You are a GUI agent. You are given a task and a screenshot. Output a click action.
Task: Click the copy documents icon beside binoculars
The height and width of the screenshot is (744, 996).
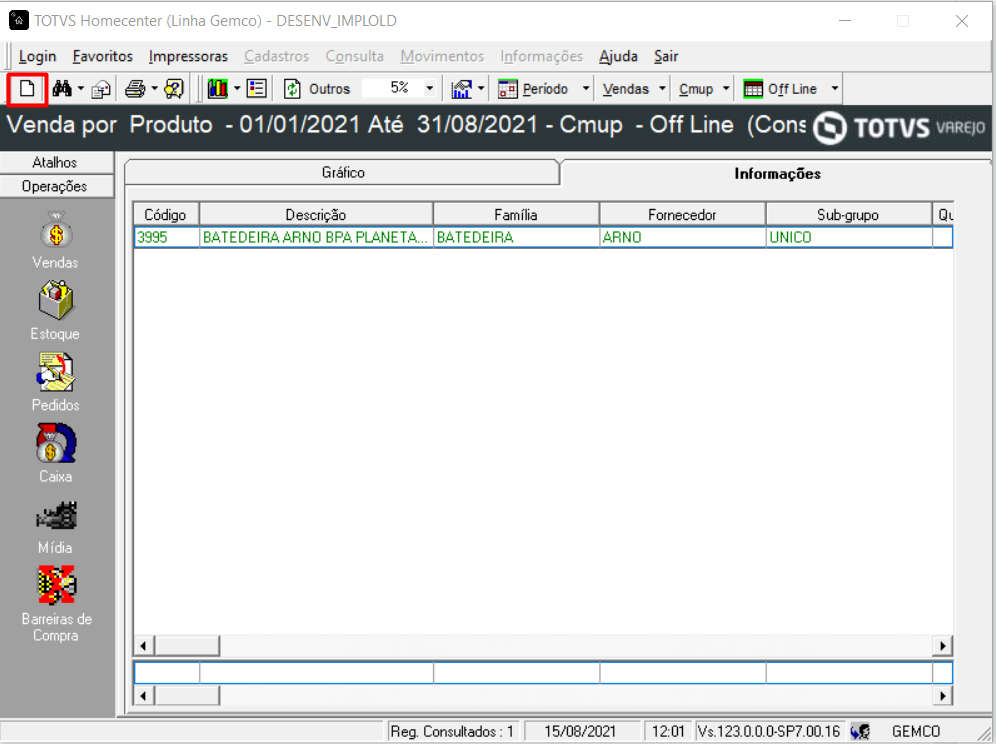(101, 90)
